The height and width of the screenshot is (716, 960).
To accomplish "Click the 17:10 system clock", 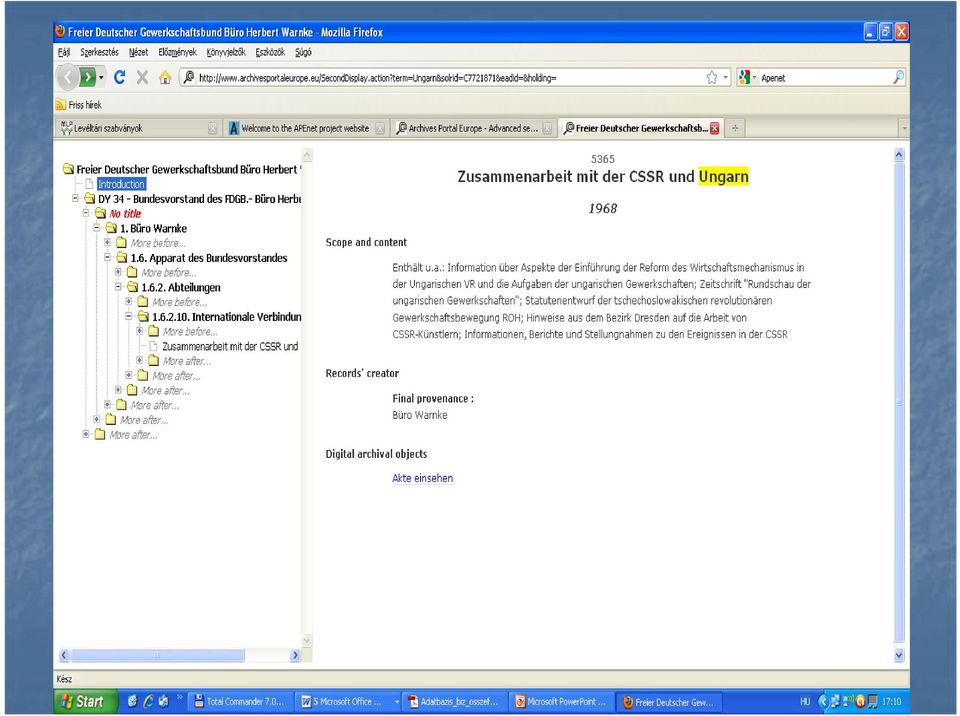I will pos(891,702).
